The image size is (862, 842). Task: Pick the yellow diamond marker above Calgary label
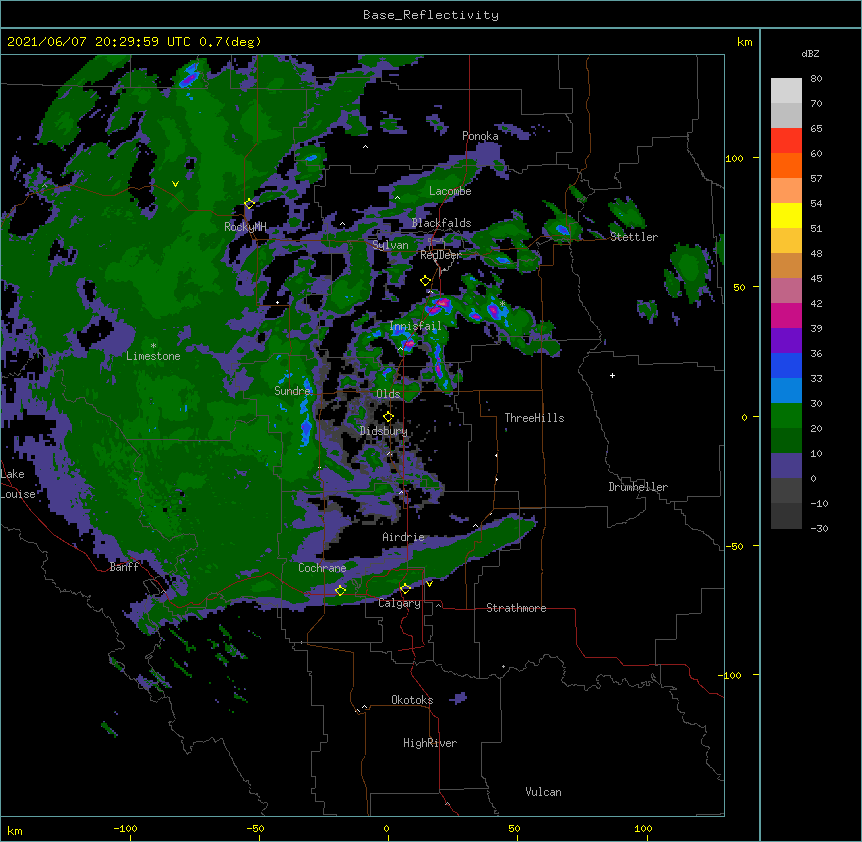coord(405,589)
